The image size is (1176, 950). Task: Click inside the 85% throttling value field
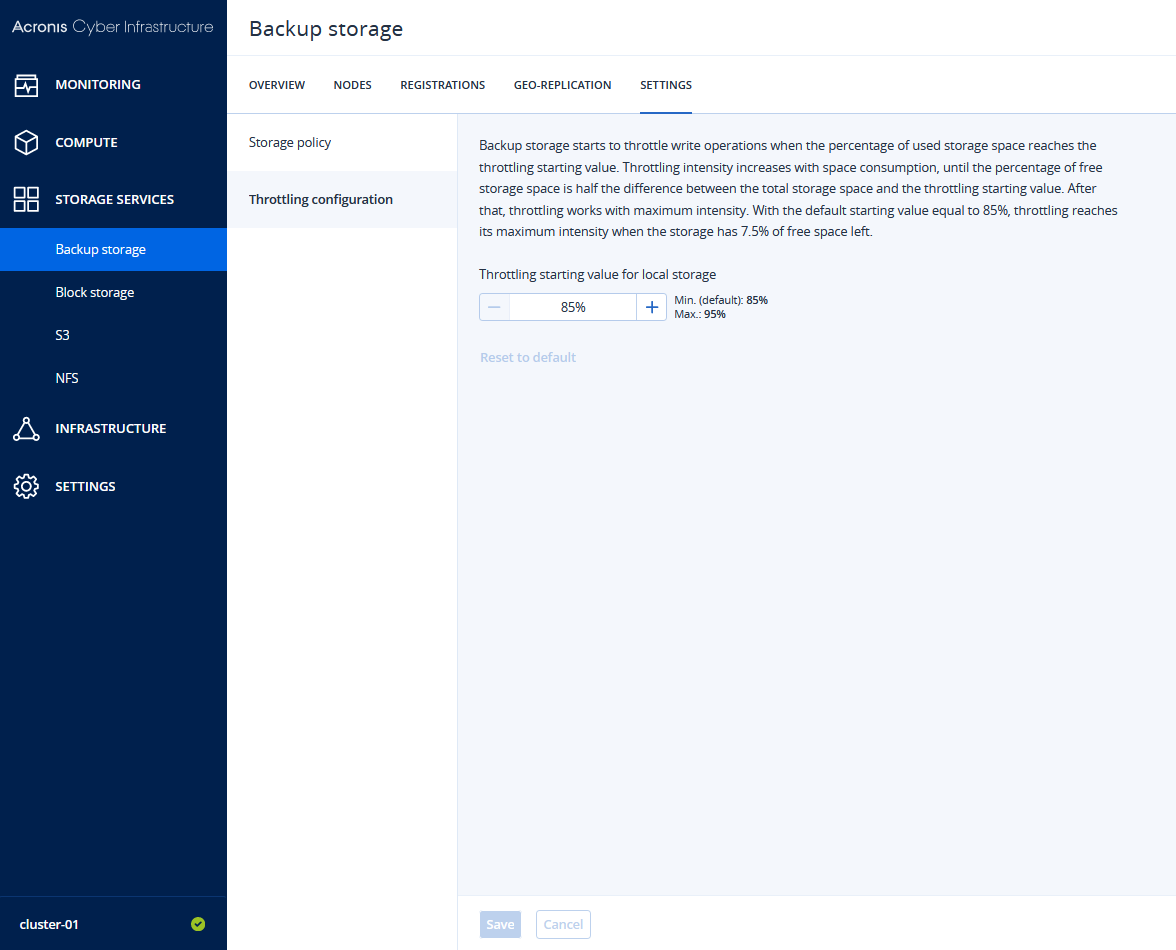572,306
